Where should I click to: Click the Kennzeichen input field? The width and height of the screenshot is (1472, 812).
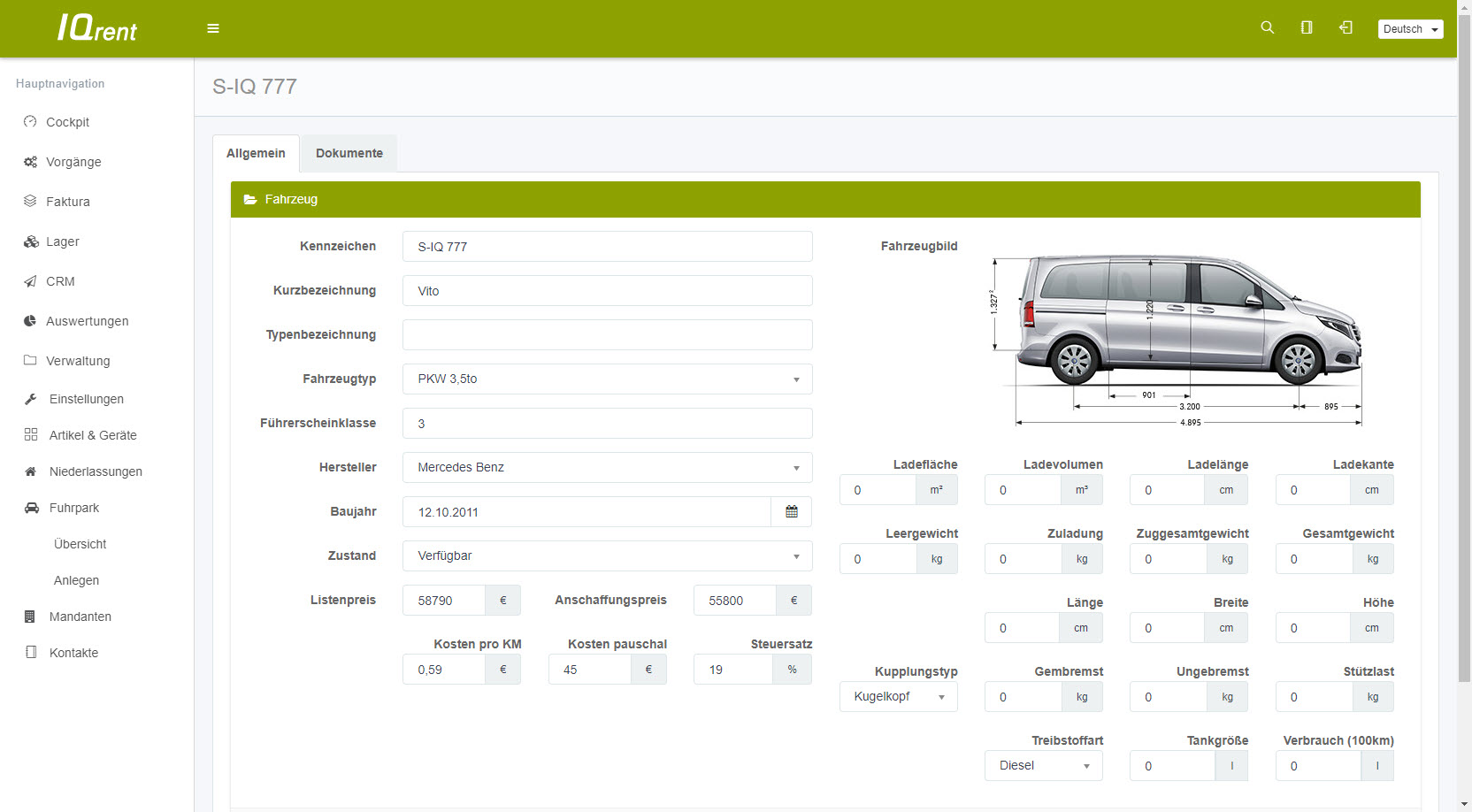click(x=607, y=247)
